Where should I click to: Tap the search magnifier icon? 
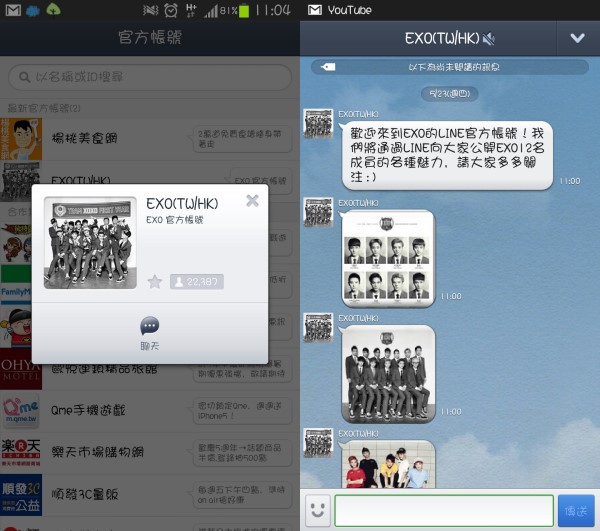coord(24,77)
